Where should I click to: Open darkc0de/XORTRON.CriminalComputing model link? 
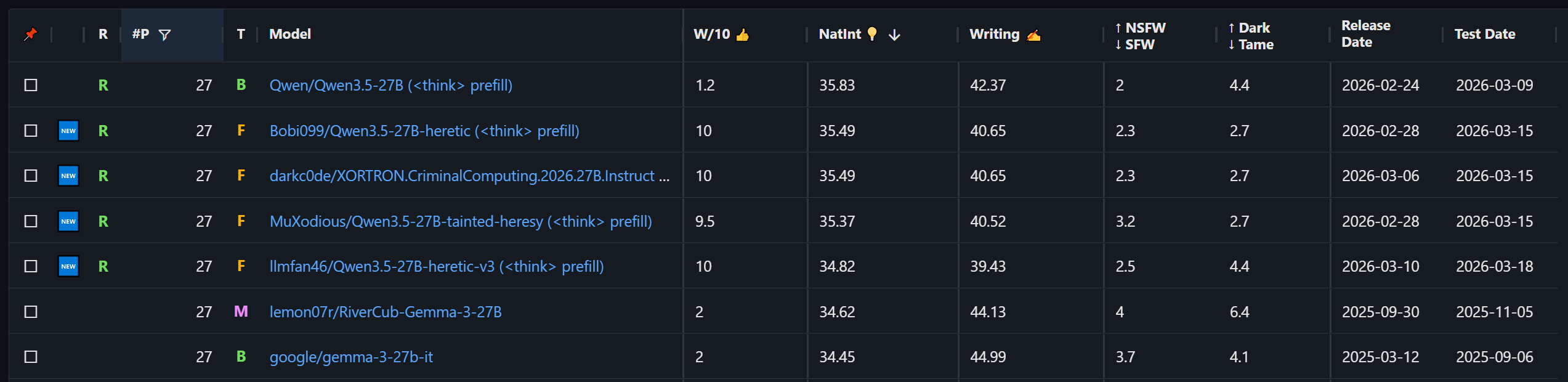pyautogui.click(x=469, y=176)
